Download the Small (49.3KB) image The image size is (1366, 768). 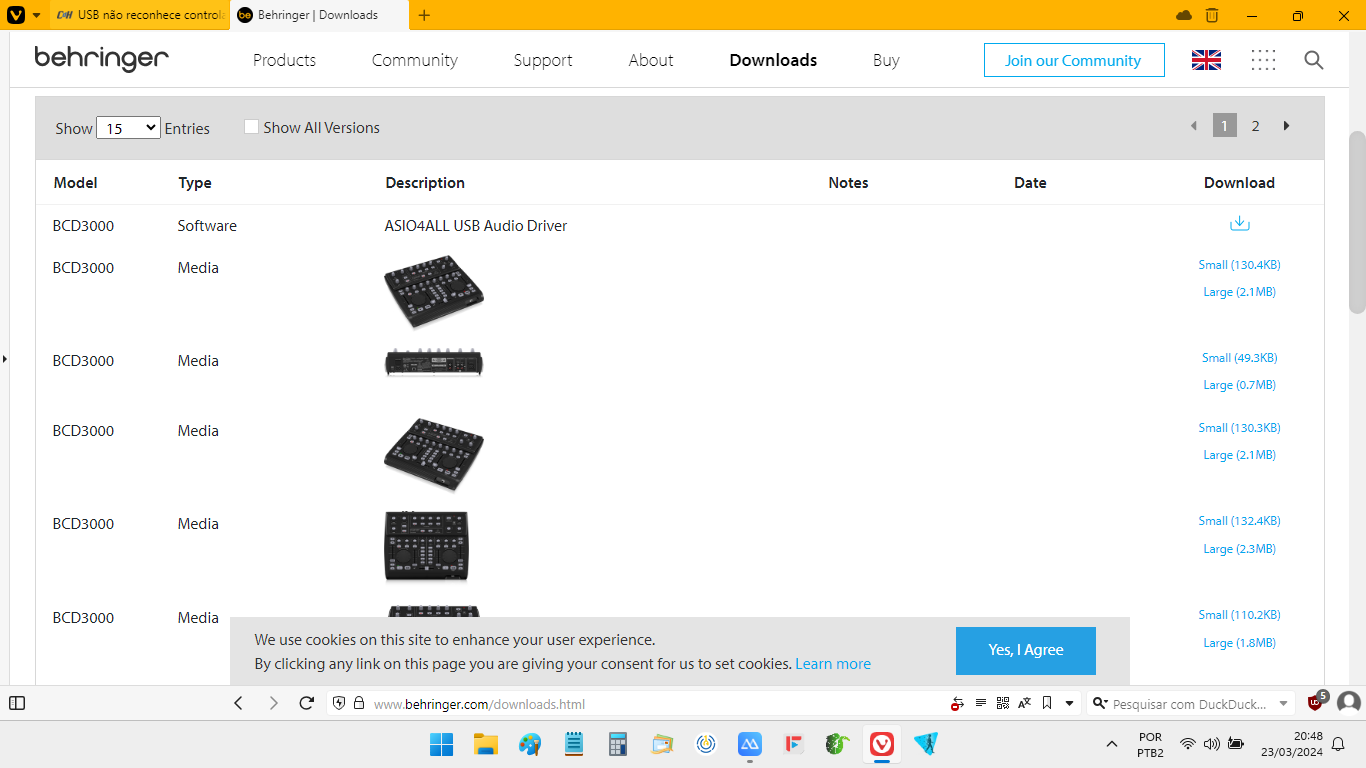tap(1239, 357)
